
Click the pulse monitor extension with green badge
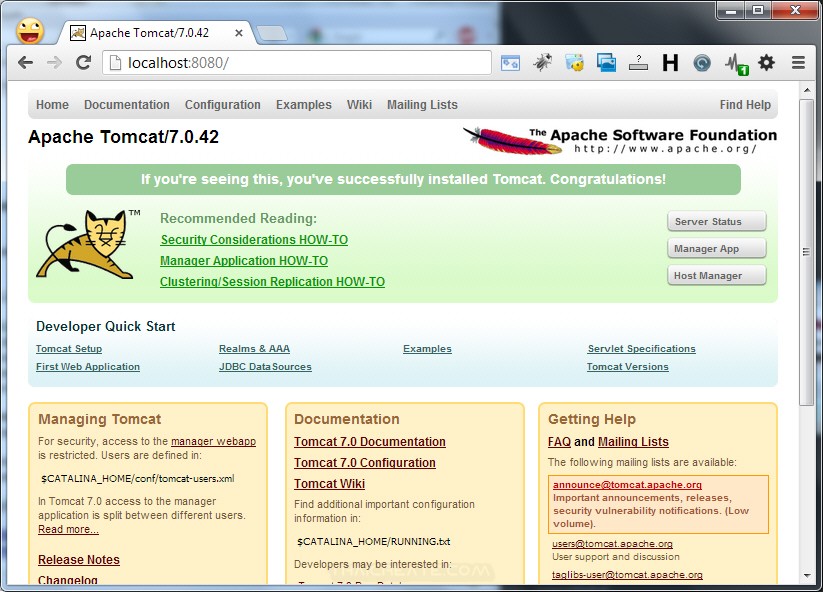[736, 65]
